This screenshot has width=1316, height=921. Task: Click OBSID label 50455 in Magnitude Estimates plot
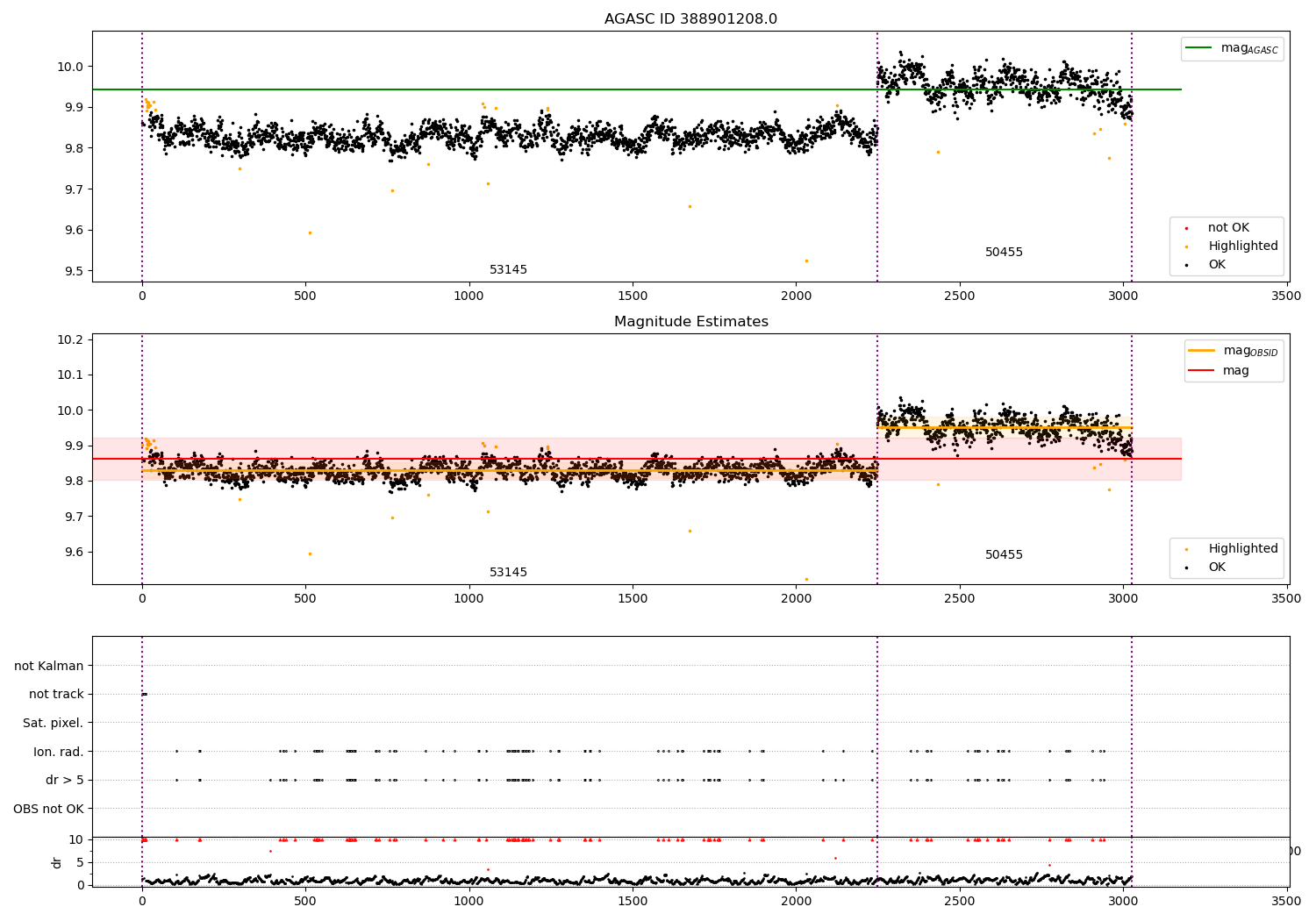[1004, 555]
